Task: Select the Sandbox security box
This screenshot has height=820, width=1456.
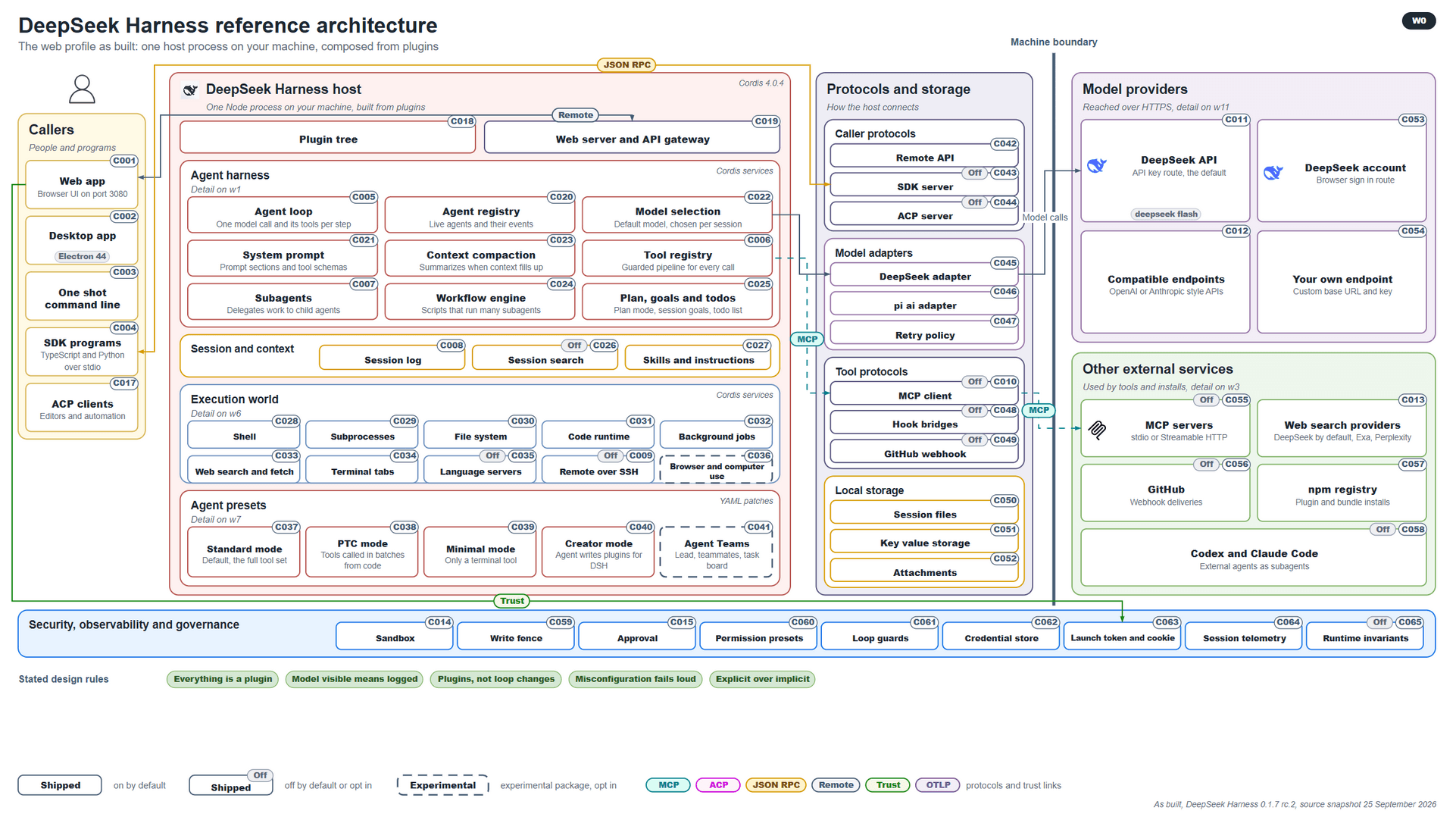Action: click(395, 637)
